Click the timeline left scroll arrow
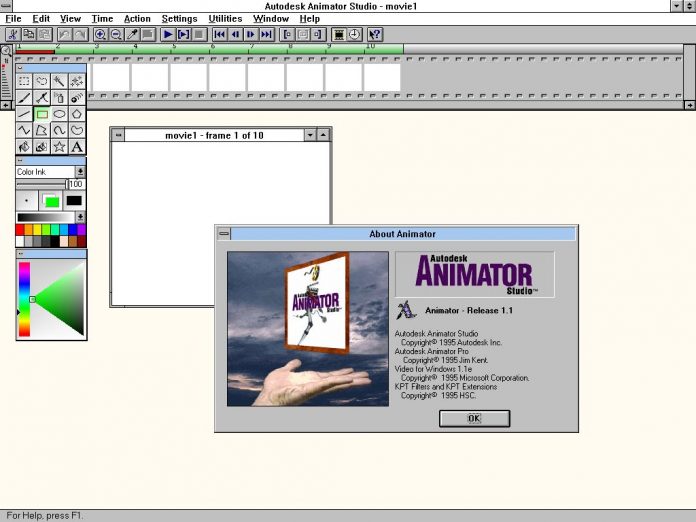696x522 pixels. pos(5,105)
